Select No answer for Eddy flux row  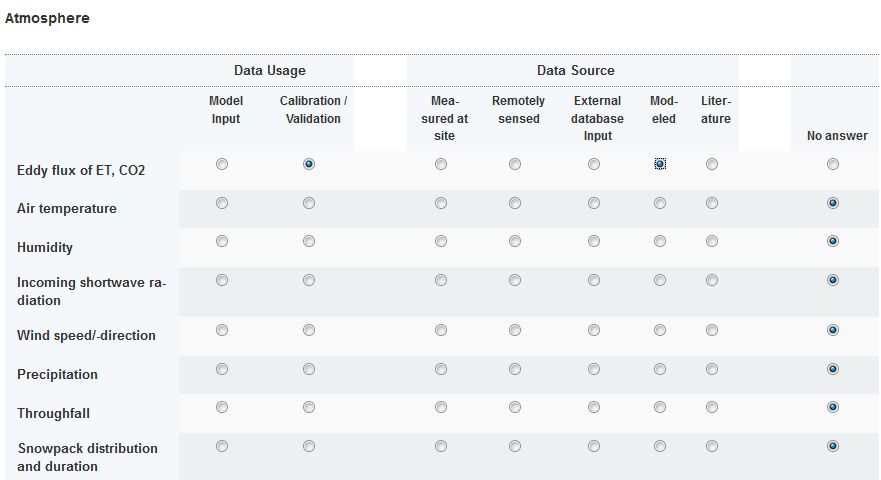833,164
